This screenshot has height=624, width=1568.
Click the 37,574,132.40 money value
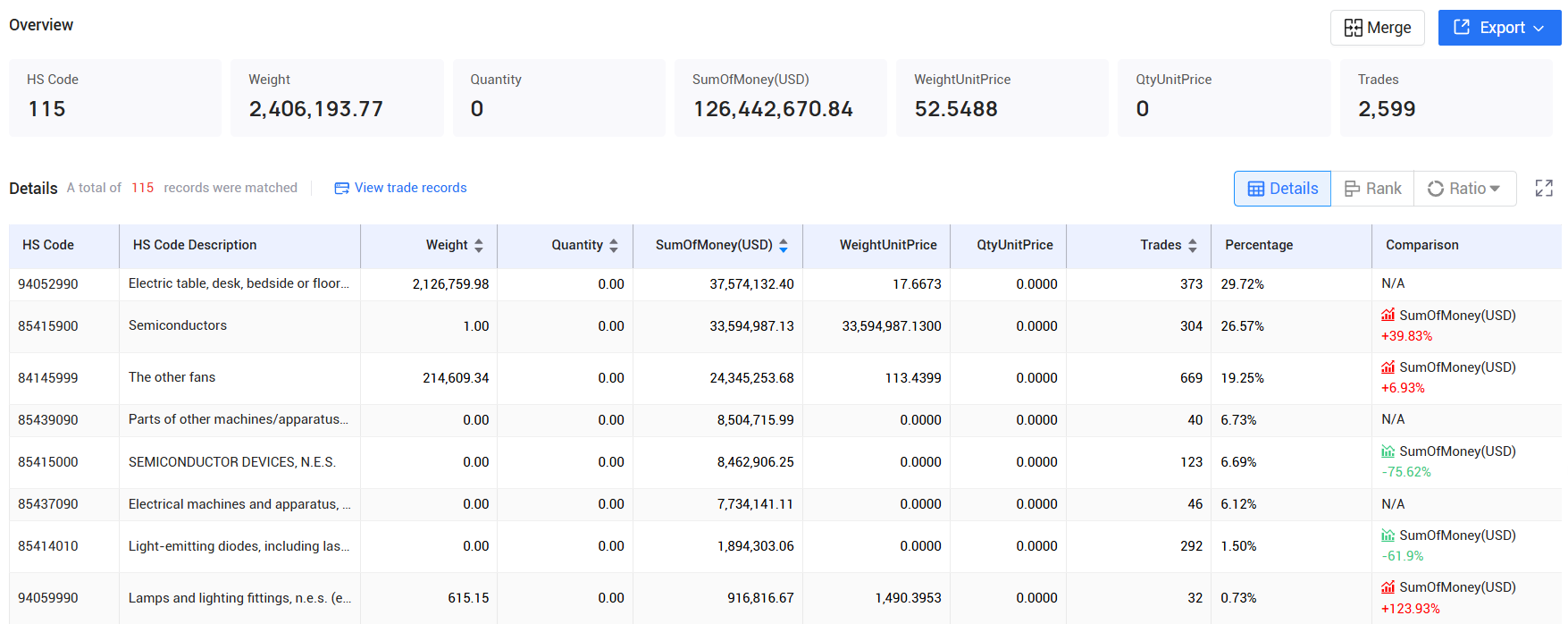point(752,284)
